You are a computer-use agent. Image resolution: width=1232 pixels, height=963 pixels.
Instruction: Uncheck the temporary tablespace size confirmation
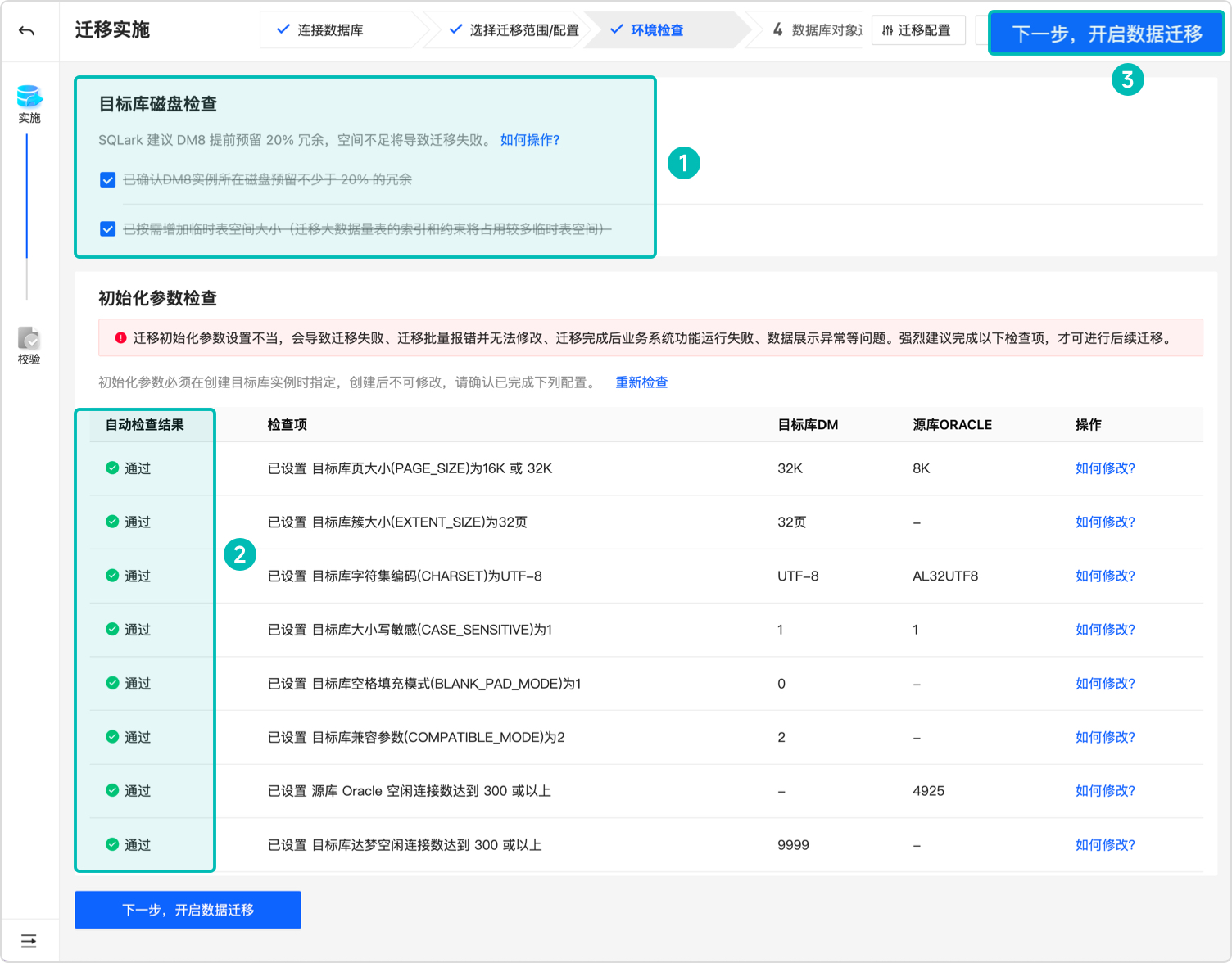tap(107, 229)
